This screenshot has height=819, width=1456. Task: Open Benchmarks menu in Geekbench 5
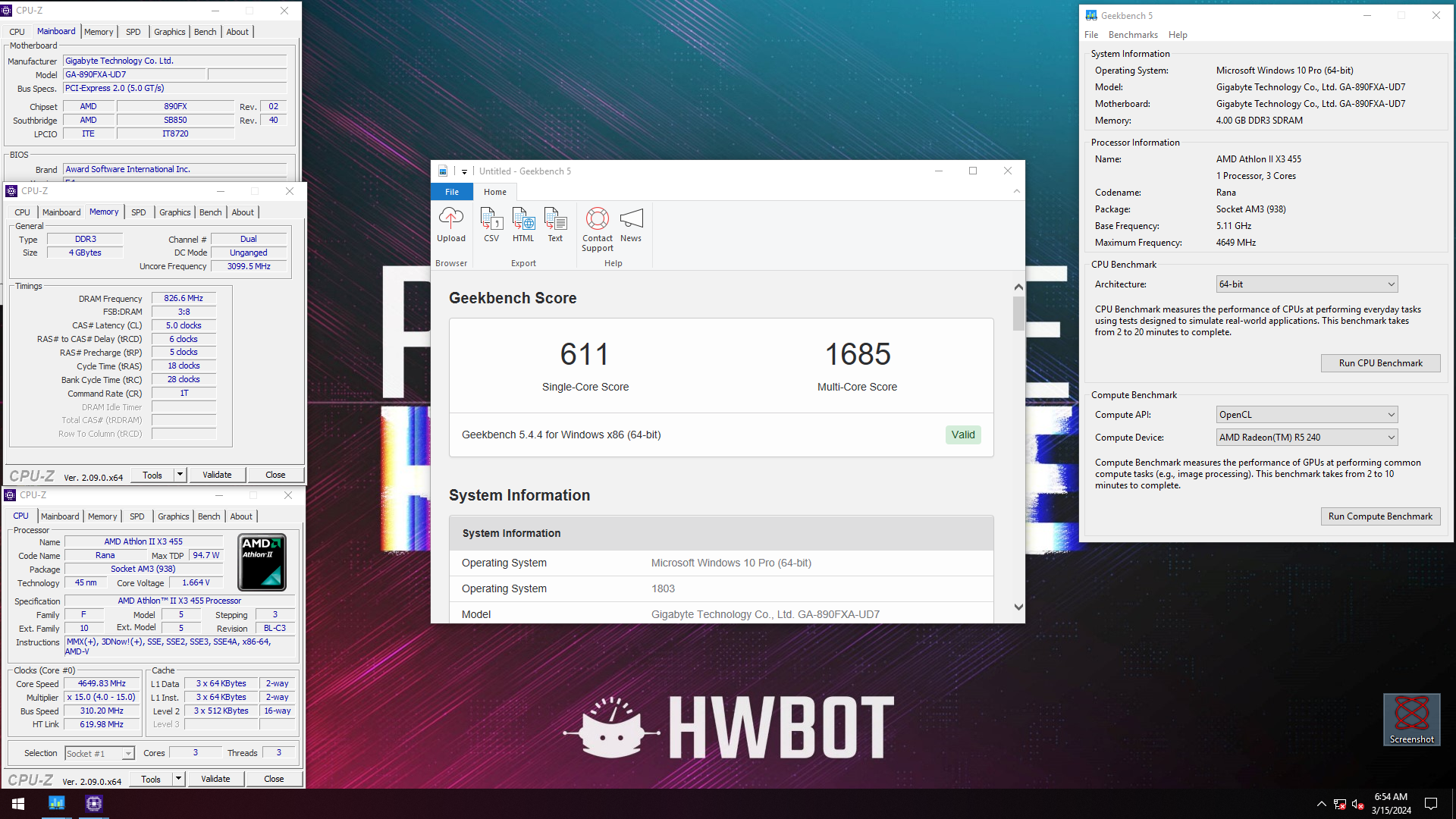(1133, 35)
